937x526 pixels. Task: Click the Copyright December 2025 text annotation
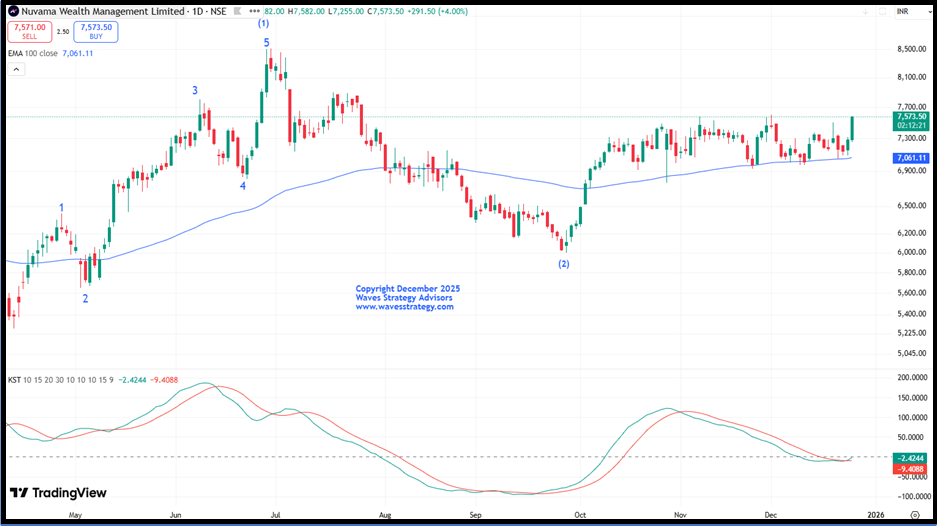pyautogui.click(x=408, y=289)
